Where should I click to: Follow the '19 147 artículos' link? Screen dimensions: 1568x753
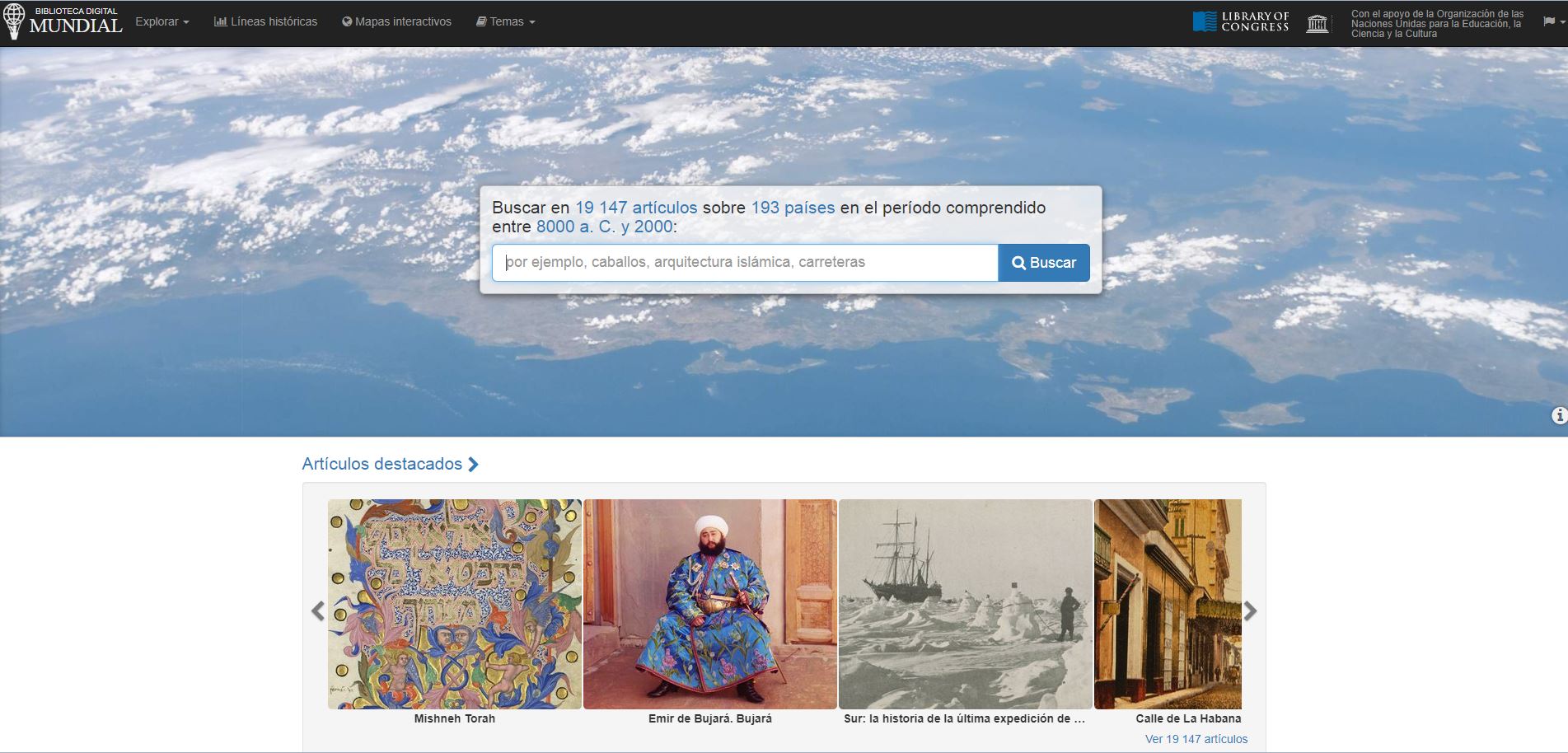click(x=636, y=208)
